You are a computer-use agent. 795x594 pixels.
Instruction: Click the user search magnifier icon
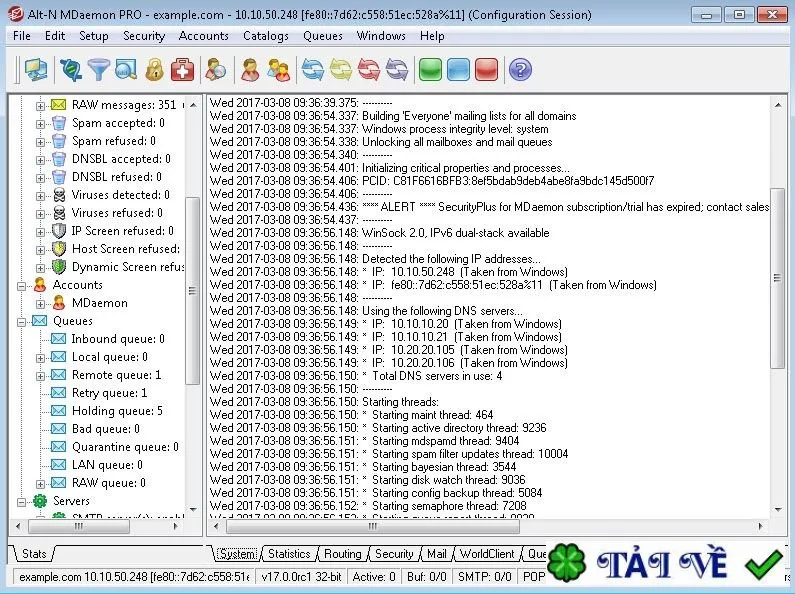[x=216, y=70]
